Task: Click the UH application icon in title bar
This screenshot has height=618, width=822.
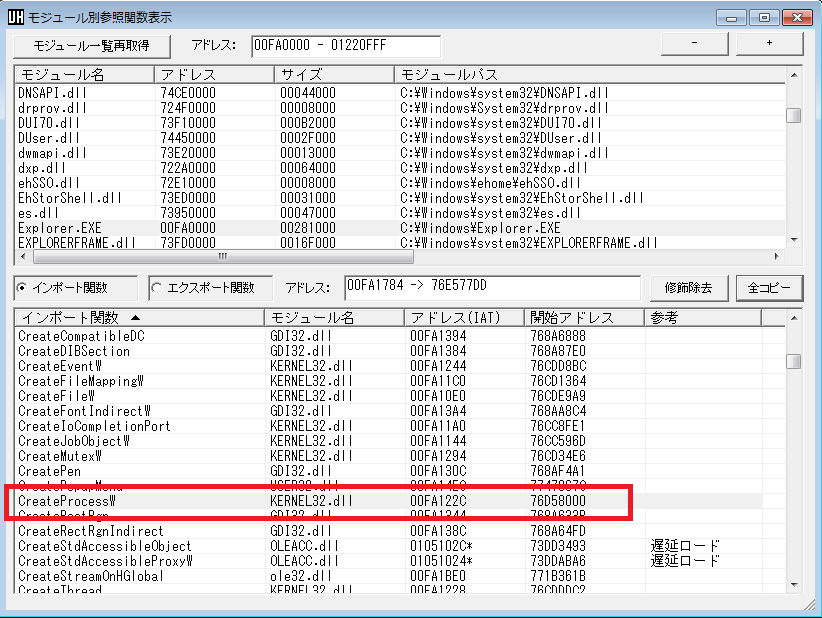Action: [x=16, y=17]
